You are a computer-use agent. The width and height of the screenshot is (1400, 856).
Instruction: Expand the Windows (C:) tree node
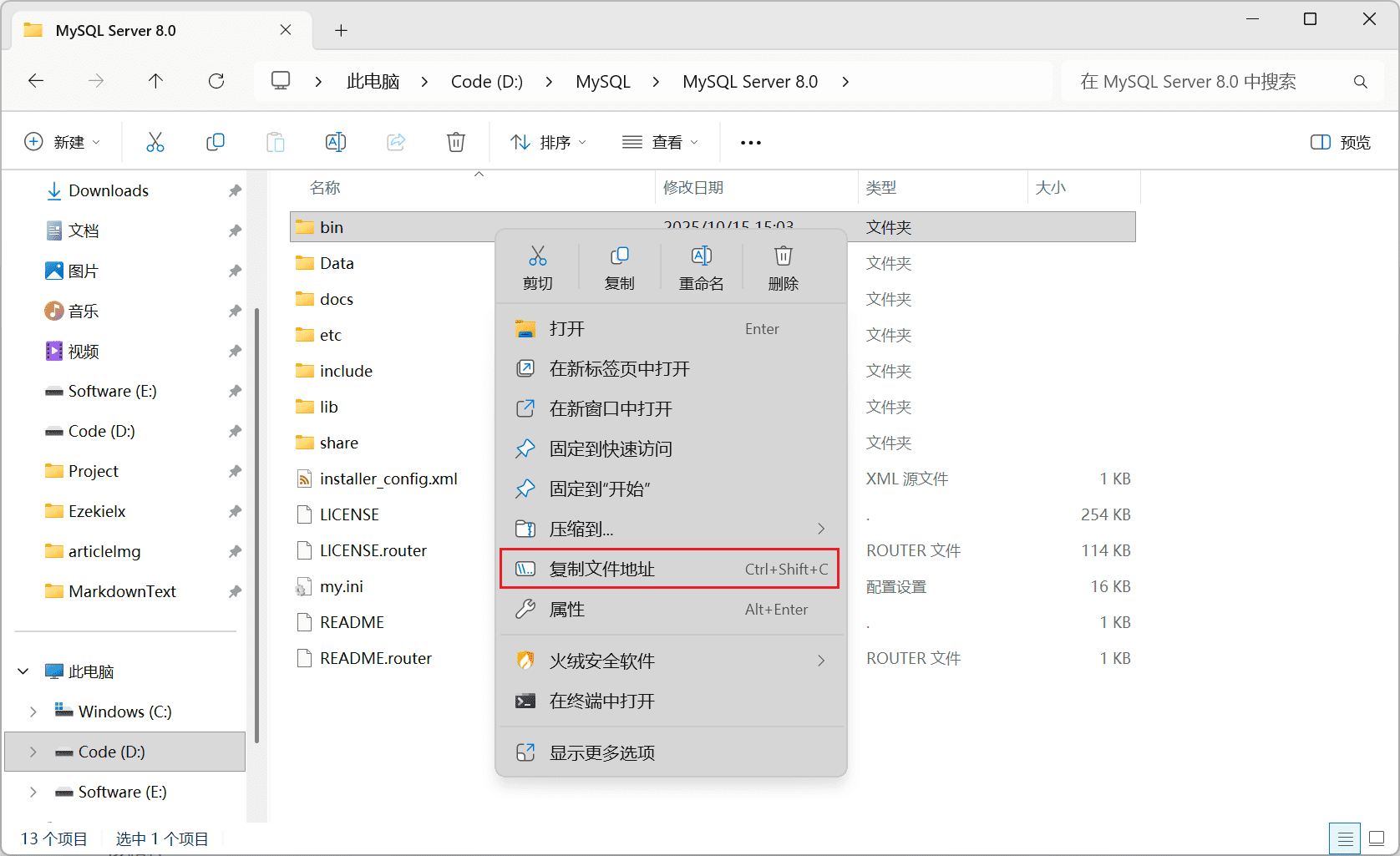33,712
